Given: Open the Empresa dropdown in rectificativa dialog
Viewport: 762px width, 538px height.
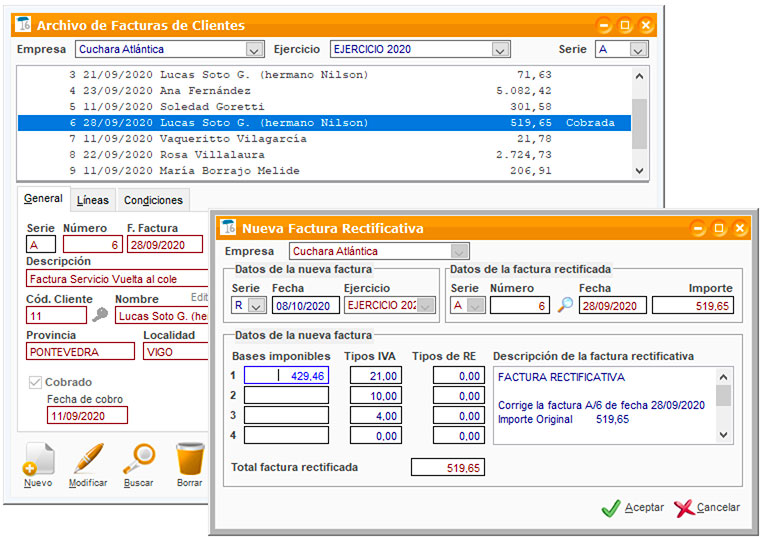Looking at the screenshot, I should coord(459,251).
